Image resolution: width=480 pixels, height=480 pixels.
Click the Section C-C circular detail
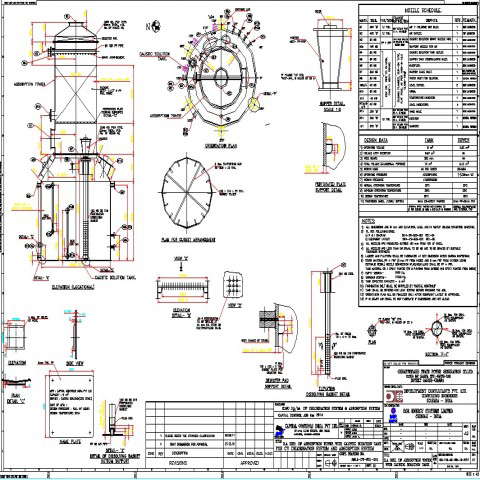pyautogui.click(x=437, y=328)
